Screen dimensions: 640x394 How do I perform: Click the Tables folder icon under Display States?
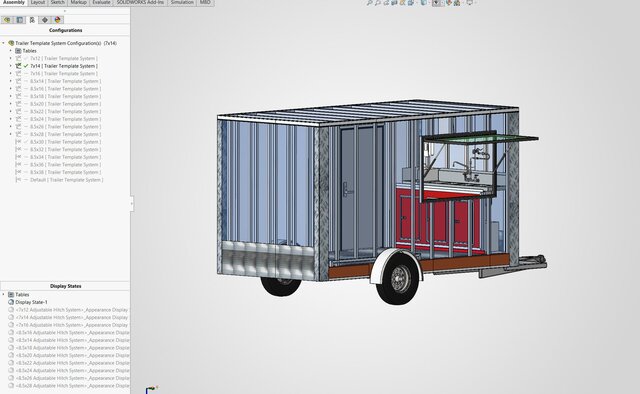pyautogui.click(x=11, y=294)
